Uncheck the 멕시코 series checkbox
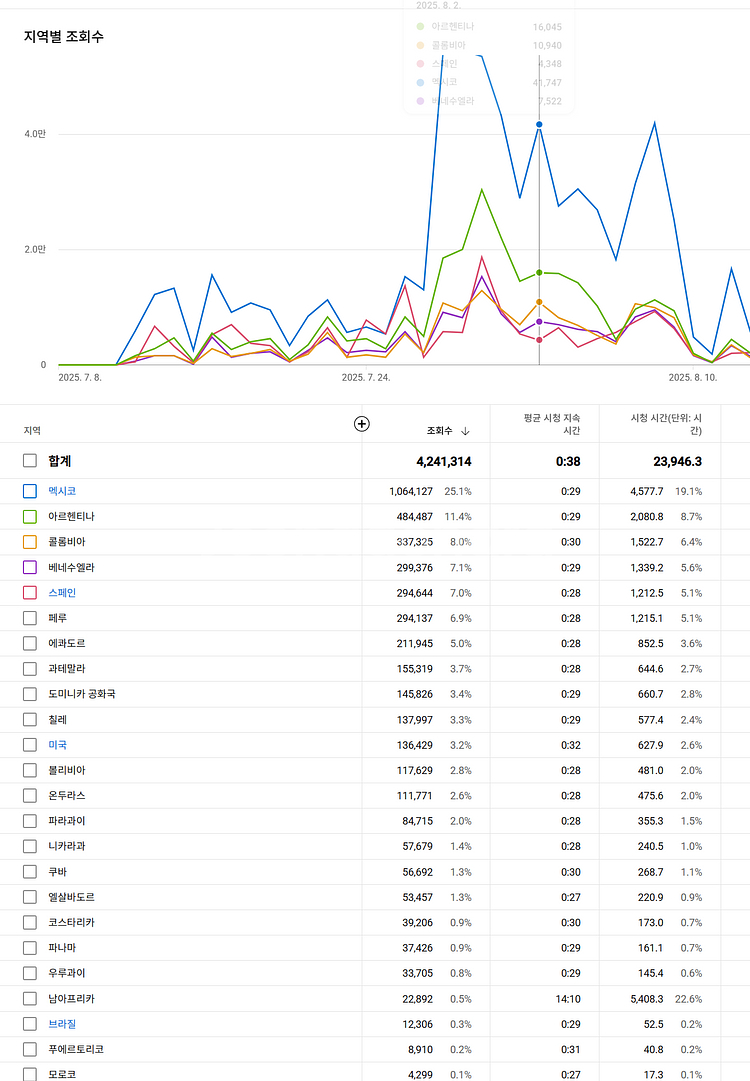750x1081 pixels. coord(30,491)
